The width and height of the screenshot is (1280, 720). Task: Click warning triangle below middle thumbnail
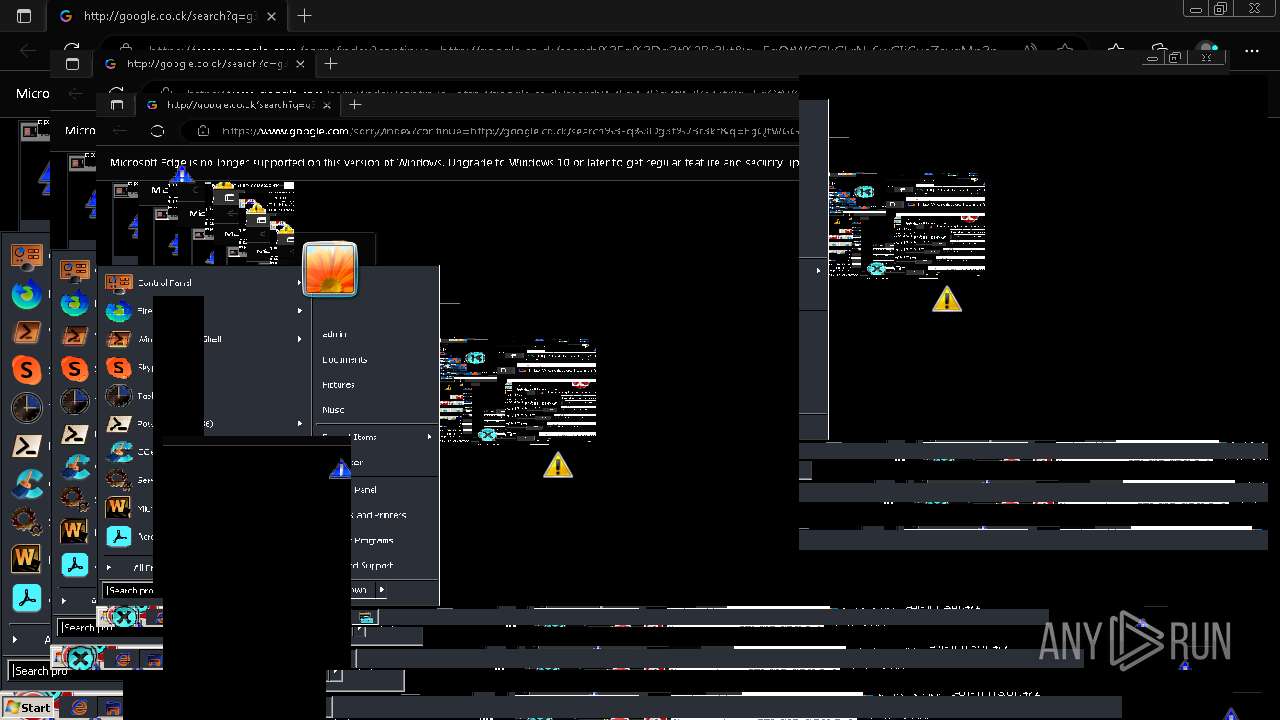pos(558,465)
